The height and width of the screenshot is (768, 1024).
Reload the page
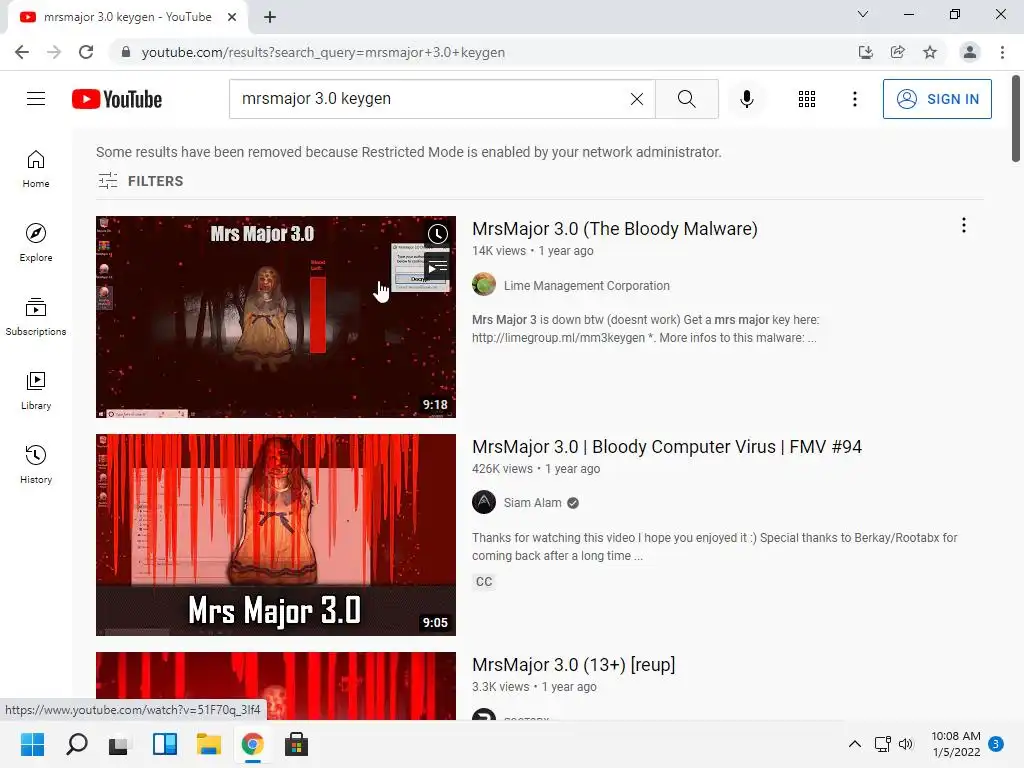(86, 52)
